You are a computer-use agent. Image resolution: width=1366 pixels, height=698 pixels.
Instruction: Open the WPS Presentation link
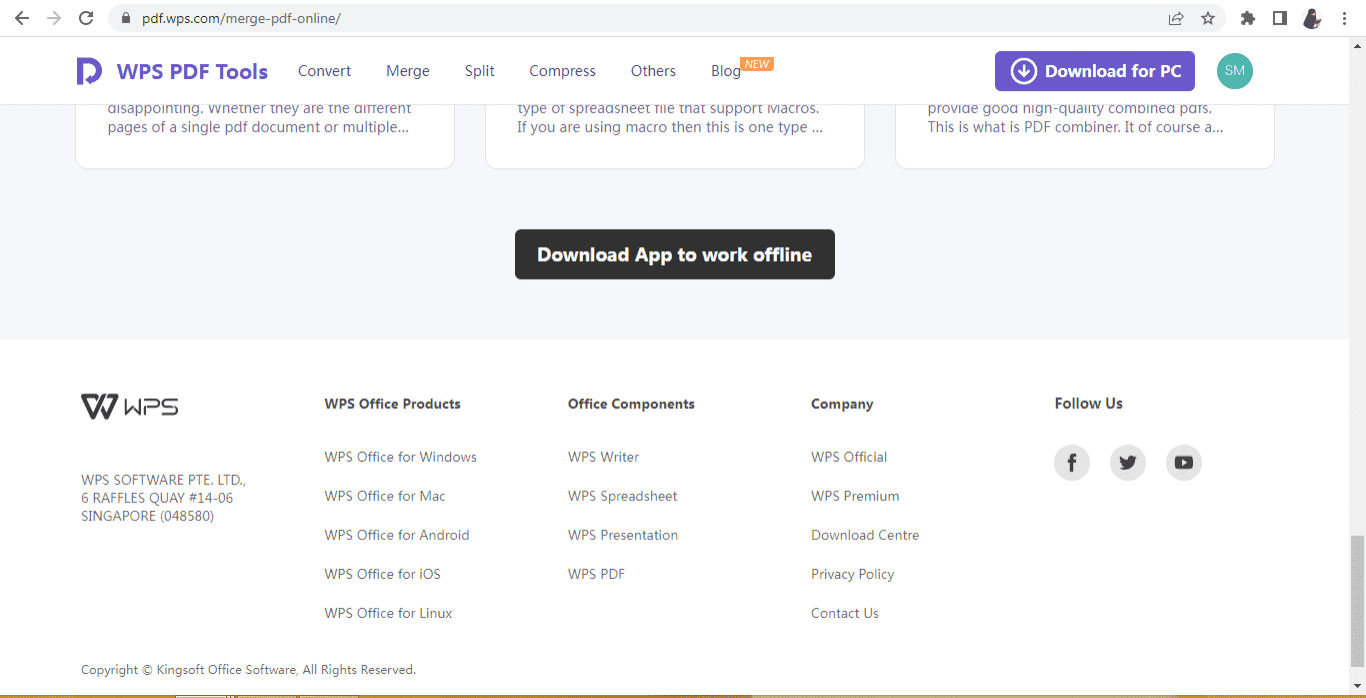(623, 535)
